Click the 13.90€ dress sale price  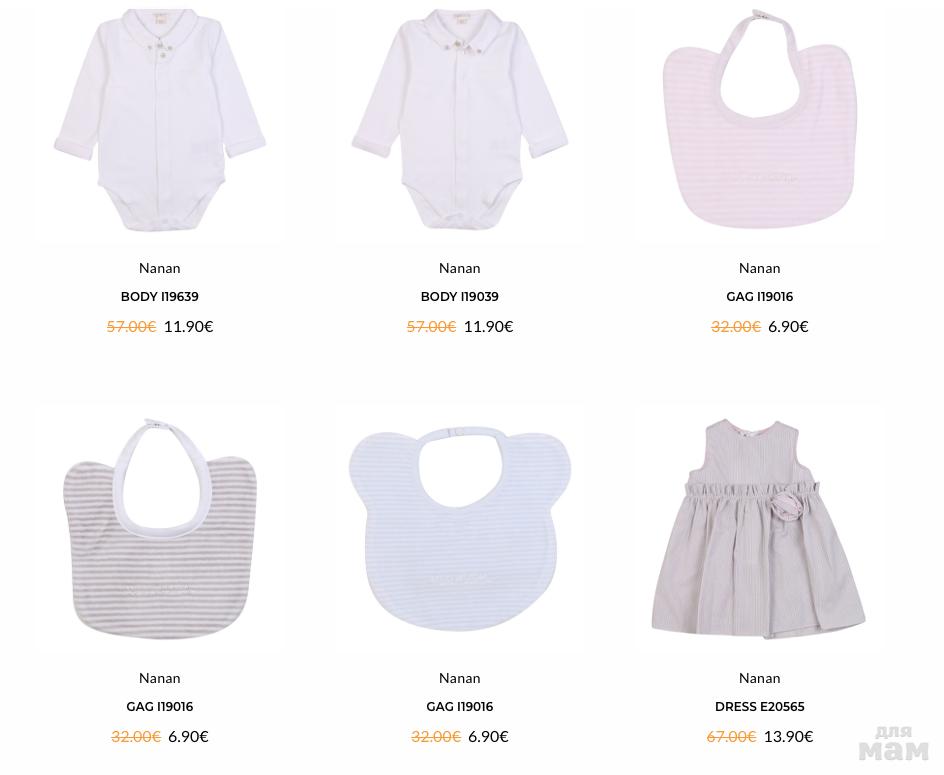point(788,736)
